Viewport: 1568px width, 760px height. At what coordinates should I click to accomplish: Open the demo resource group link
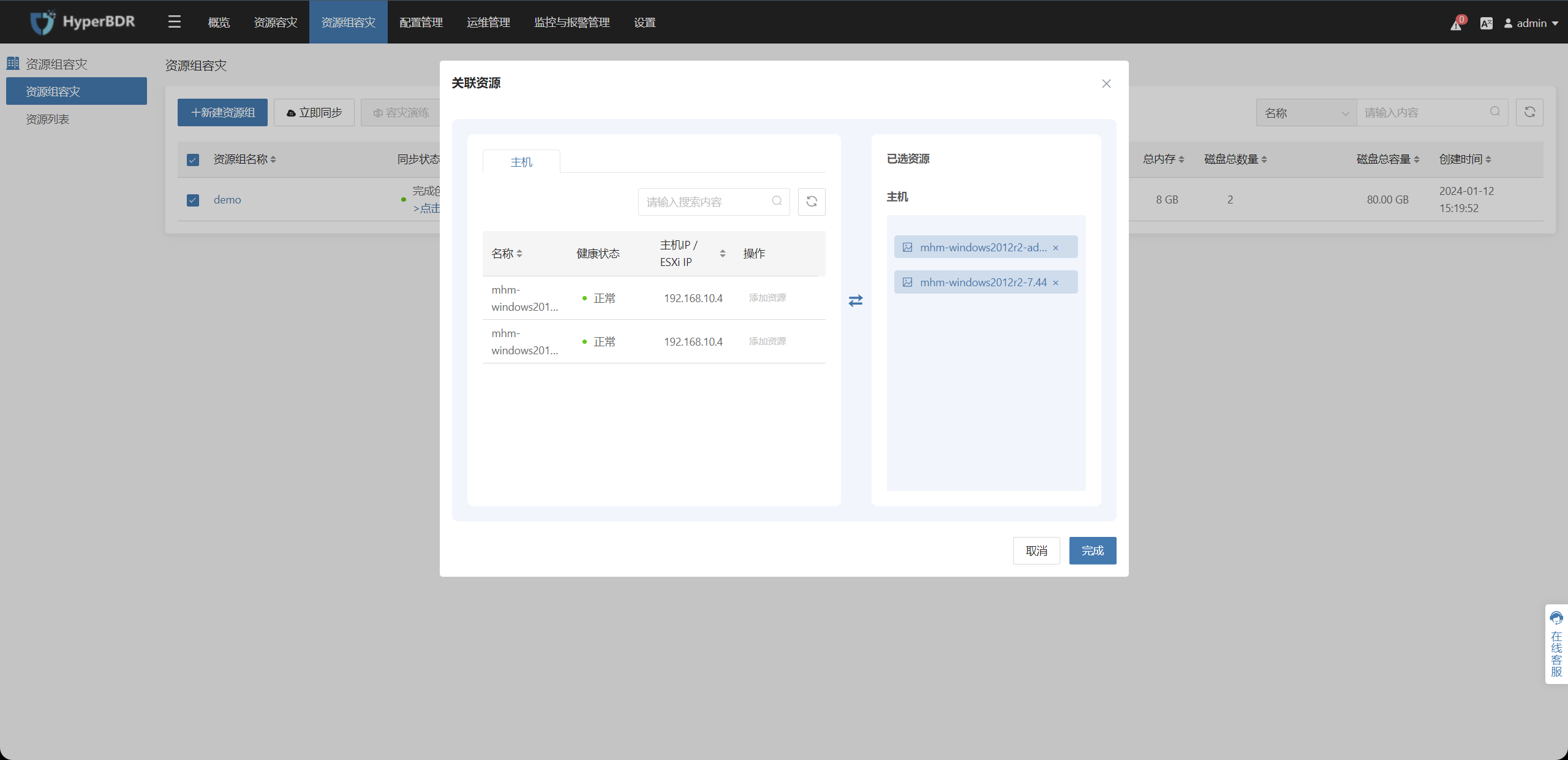[227, 200]
